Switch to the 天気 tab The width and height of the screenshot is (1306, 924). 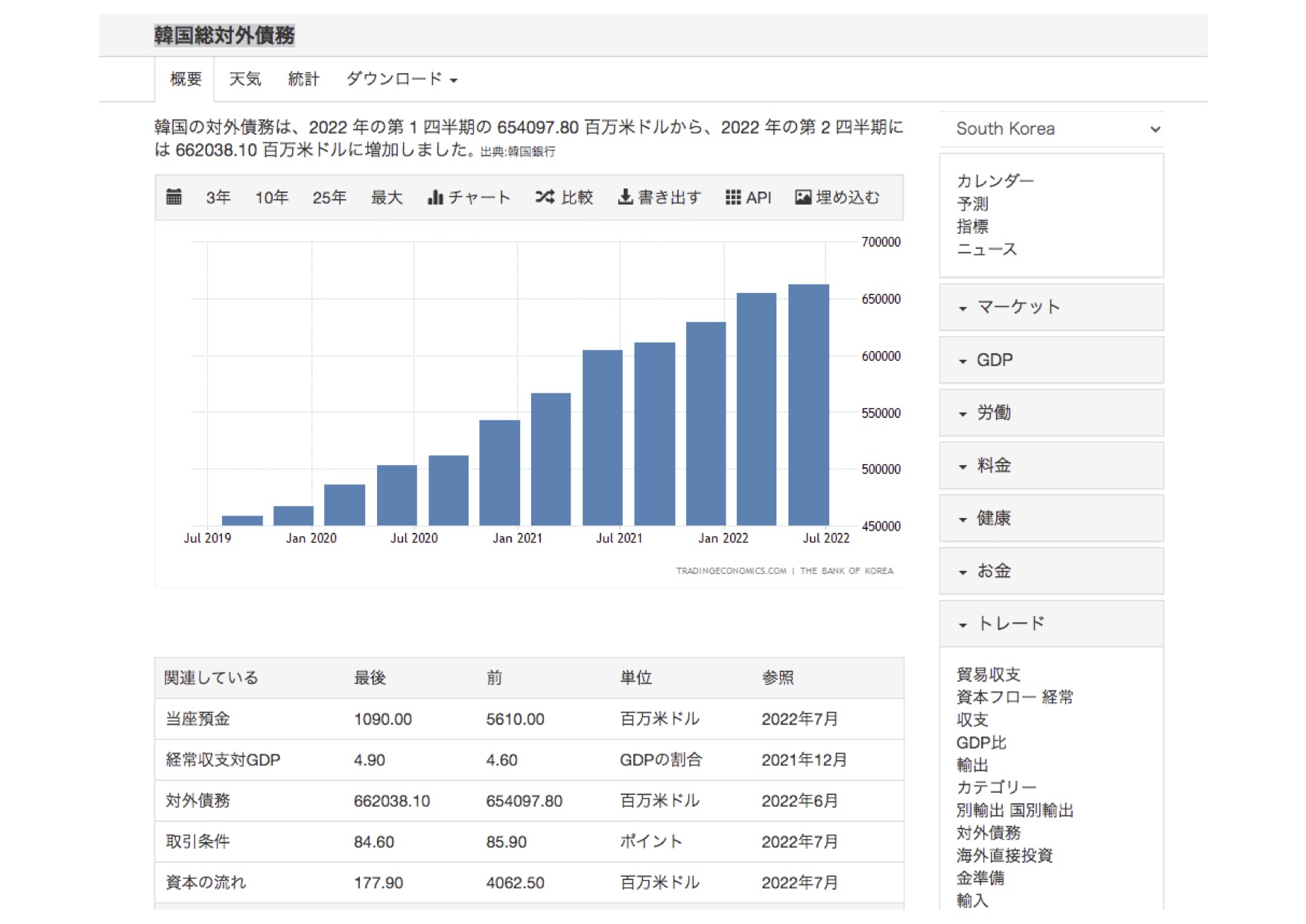tap(244, 79)
